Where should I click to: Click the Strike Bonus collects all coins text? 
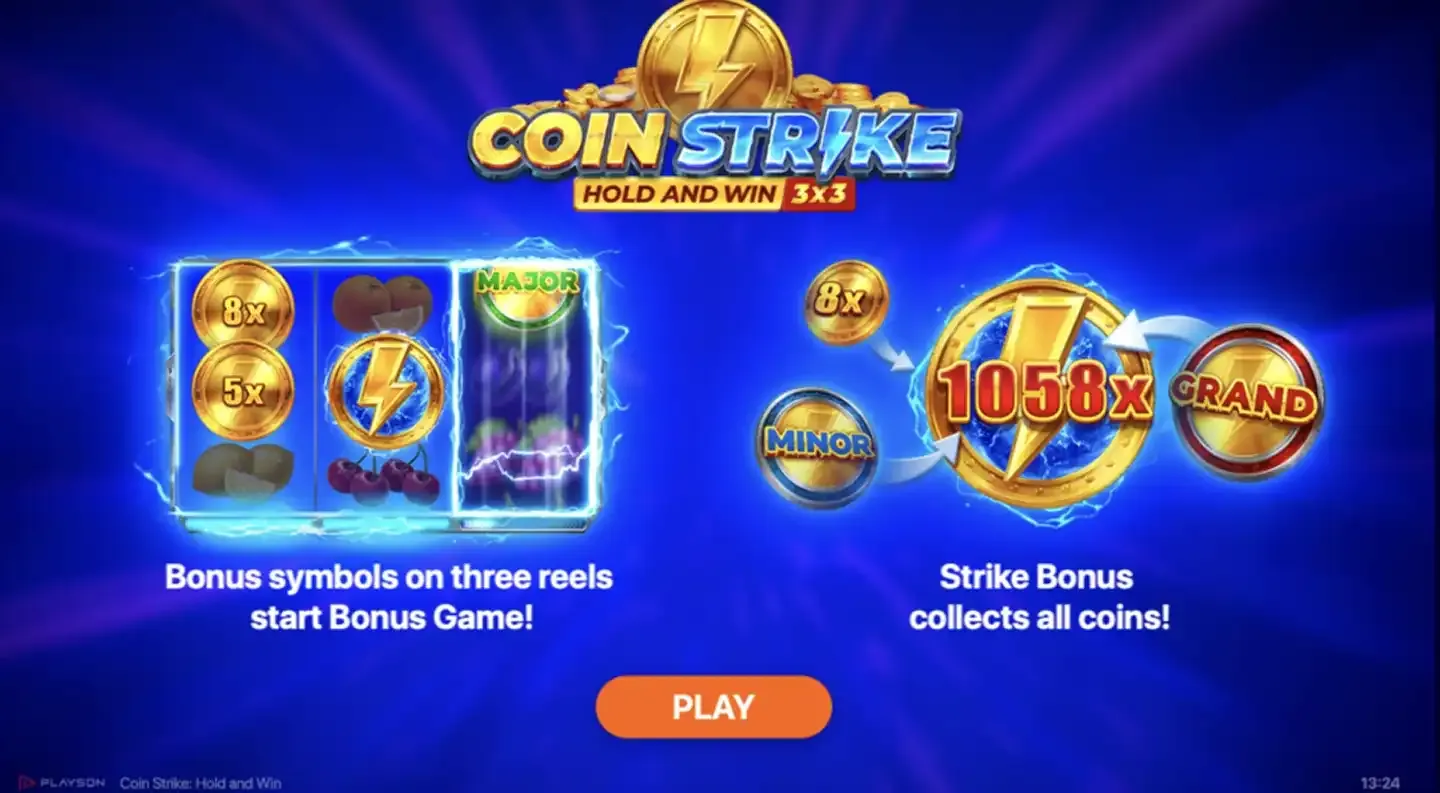tap(1038, 597)
